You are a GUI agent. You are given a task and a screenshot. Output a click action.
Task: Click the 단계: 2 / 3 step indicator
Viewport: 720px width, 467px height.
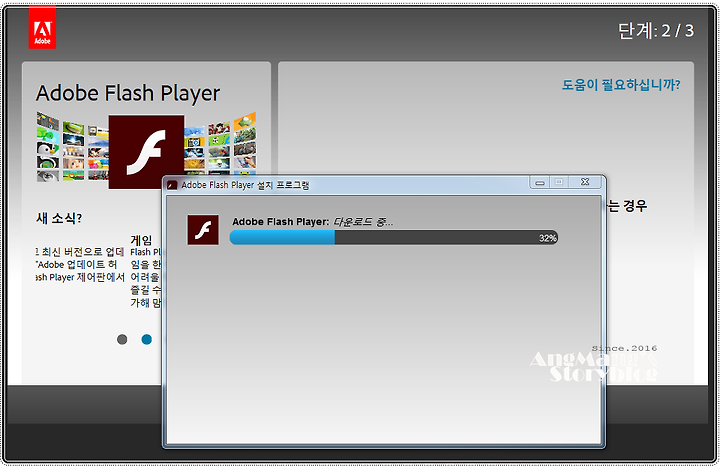click(x=656, y=31)
